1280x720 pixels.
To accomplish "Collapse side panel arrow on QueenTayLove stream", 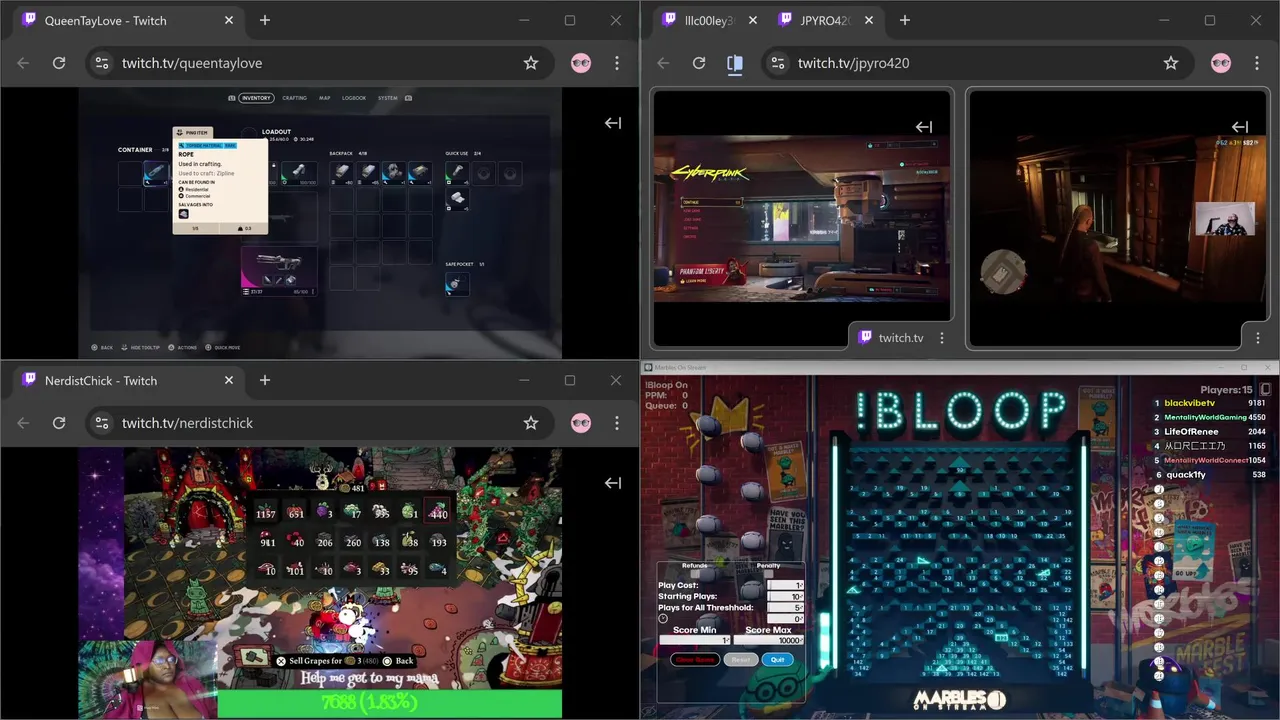I will [x=613, y=123].
